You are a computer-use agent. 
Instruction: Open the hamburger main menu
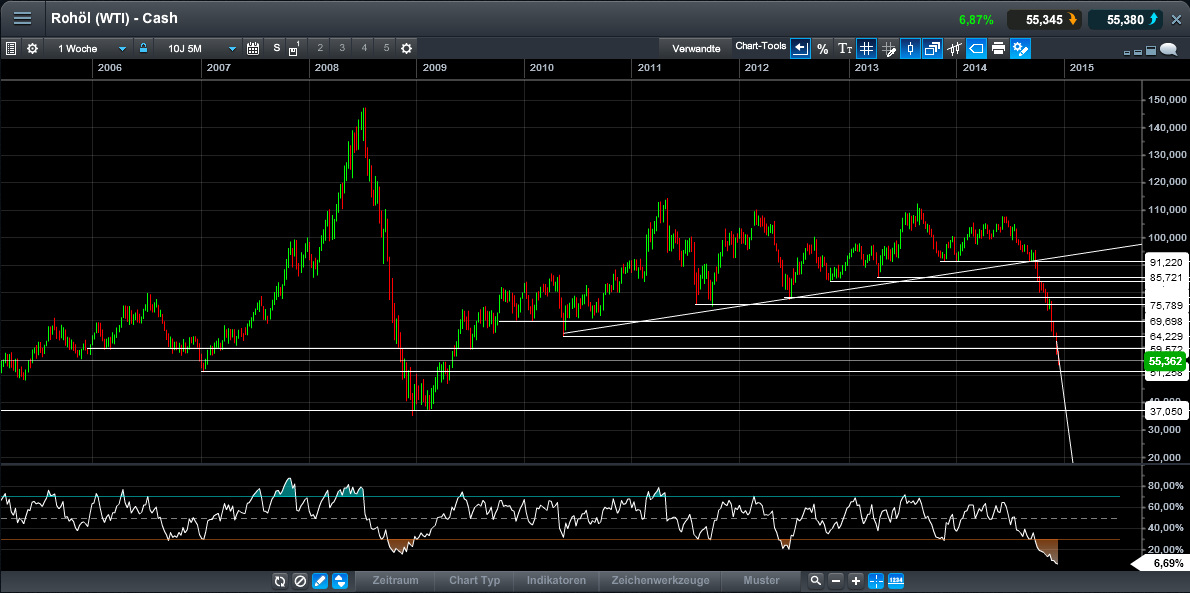tap(23, 18)
